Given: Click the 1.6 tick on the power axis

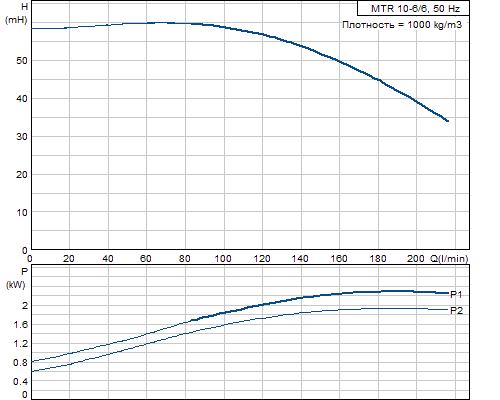Looking at the screenshot, I should click(x=21, y=325).
